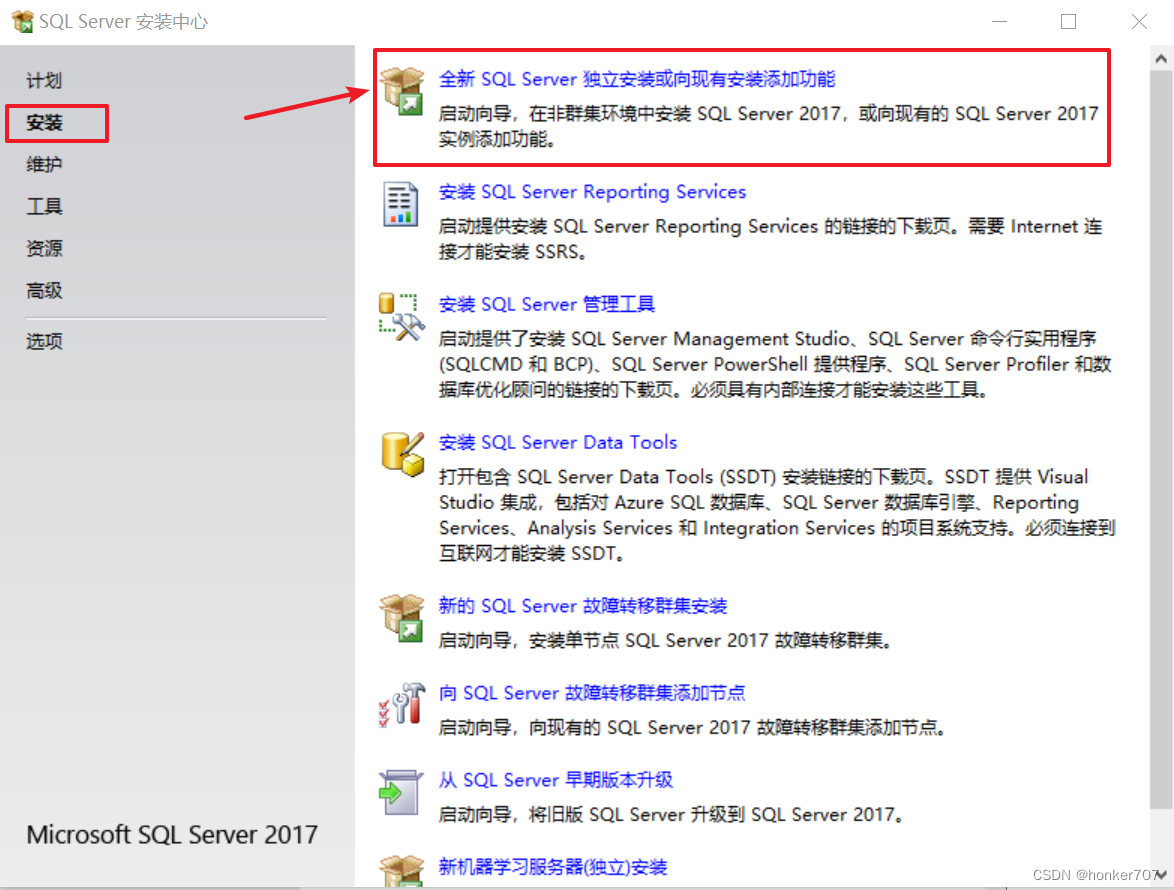The height and width of the screenshot is (890, 1174).
Task: Click the SQL Server icon in the title bar
Action: coord(22,20)
